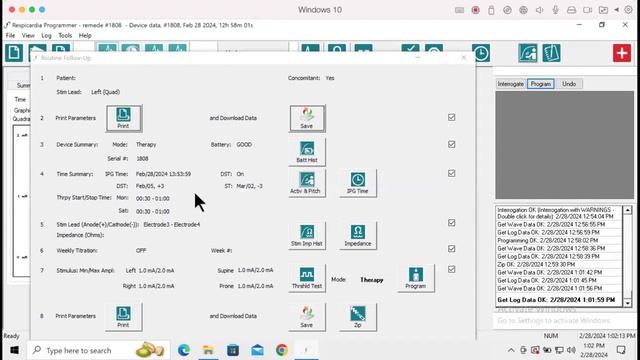Open the Log menu

(x=47, y=36)
